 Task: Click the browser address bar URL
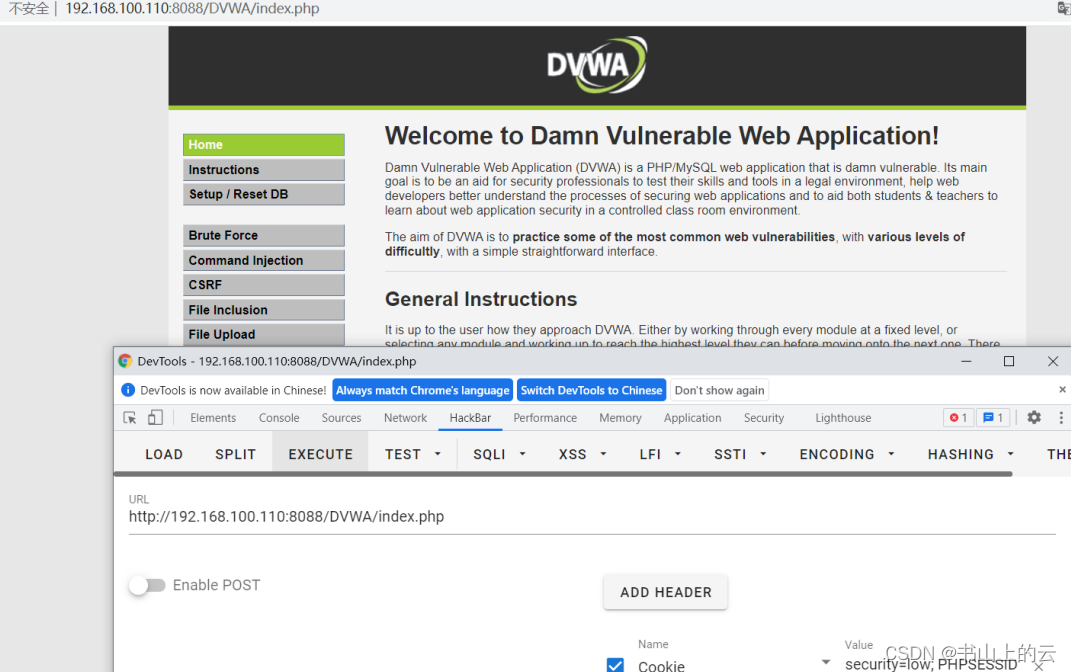192,9
